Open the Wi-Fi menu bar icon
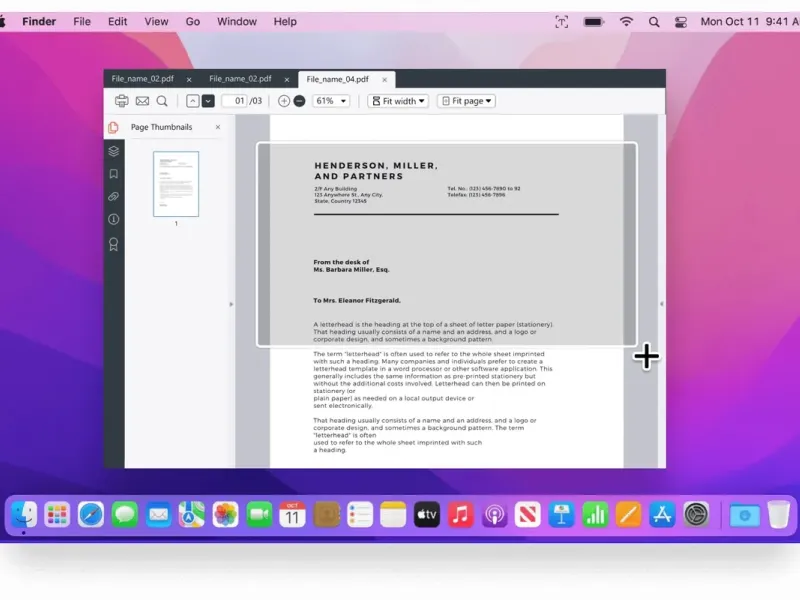The image size is (800, 600). pyautogui.click(x=626, y=21)
